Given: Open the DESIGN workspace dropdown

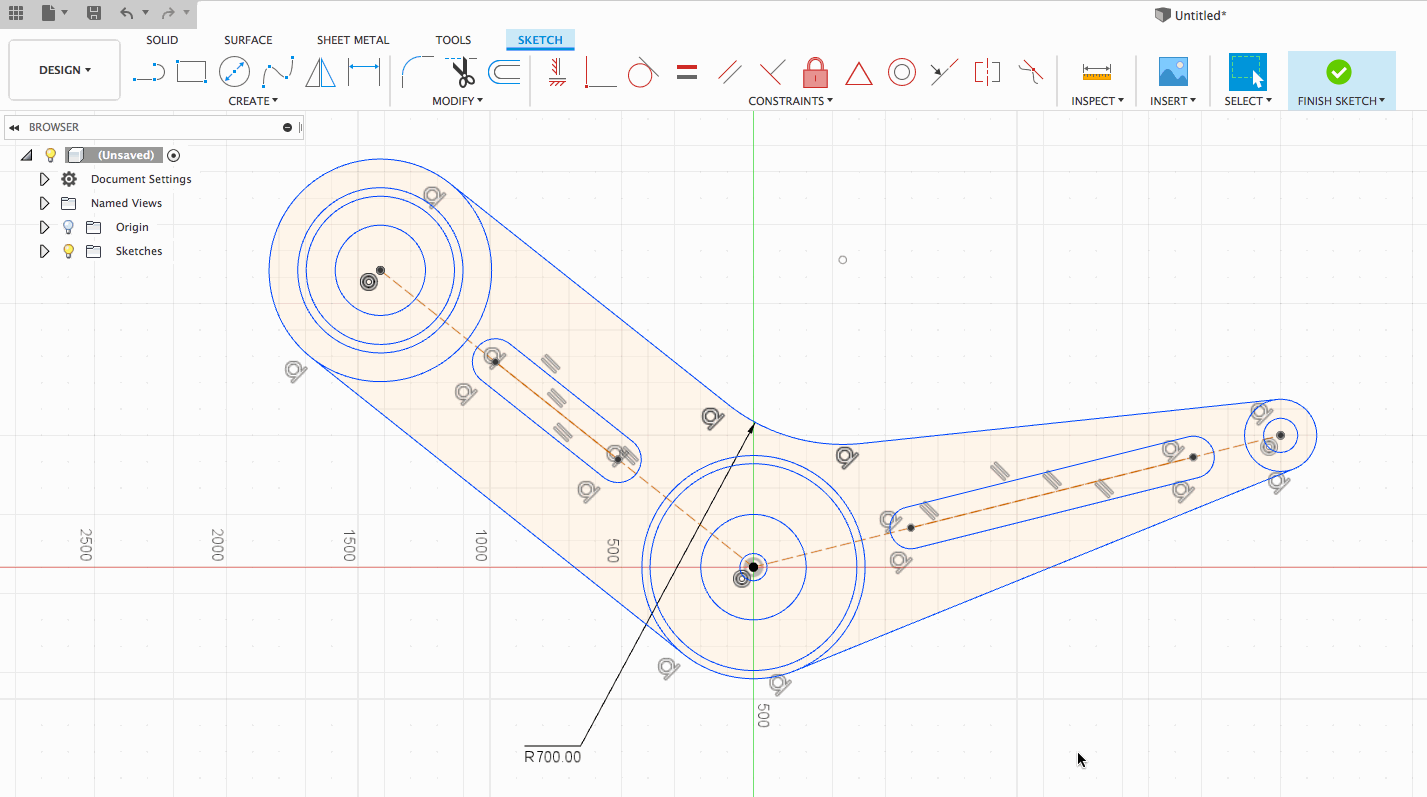Looking at the screenshot, I should [65, 70].
